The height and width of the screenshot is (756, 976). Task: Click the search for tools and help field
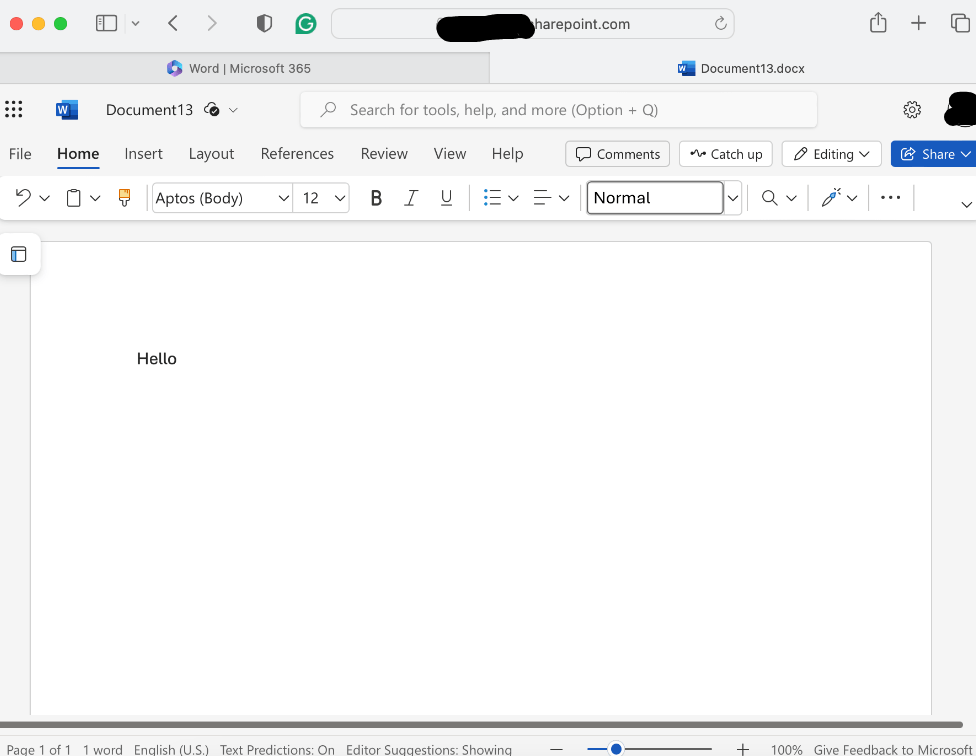[558, 110]
